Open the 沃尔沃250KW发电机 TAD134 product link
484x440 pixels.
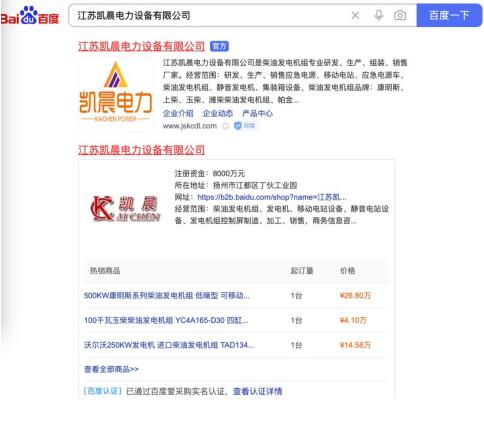(169, 345)
